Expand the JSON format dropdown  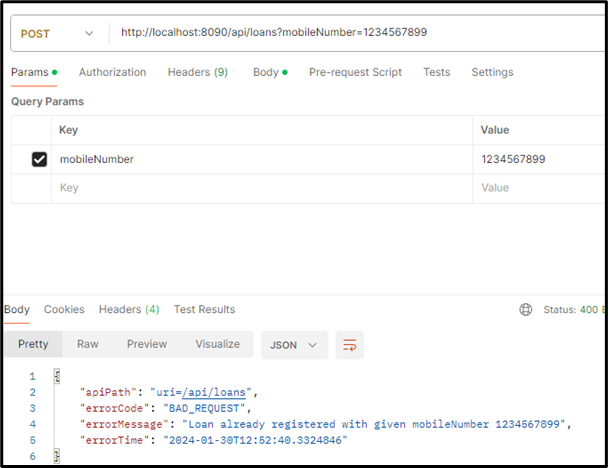point(294,345)
